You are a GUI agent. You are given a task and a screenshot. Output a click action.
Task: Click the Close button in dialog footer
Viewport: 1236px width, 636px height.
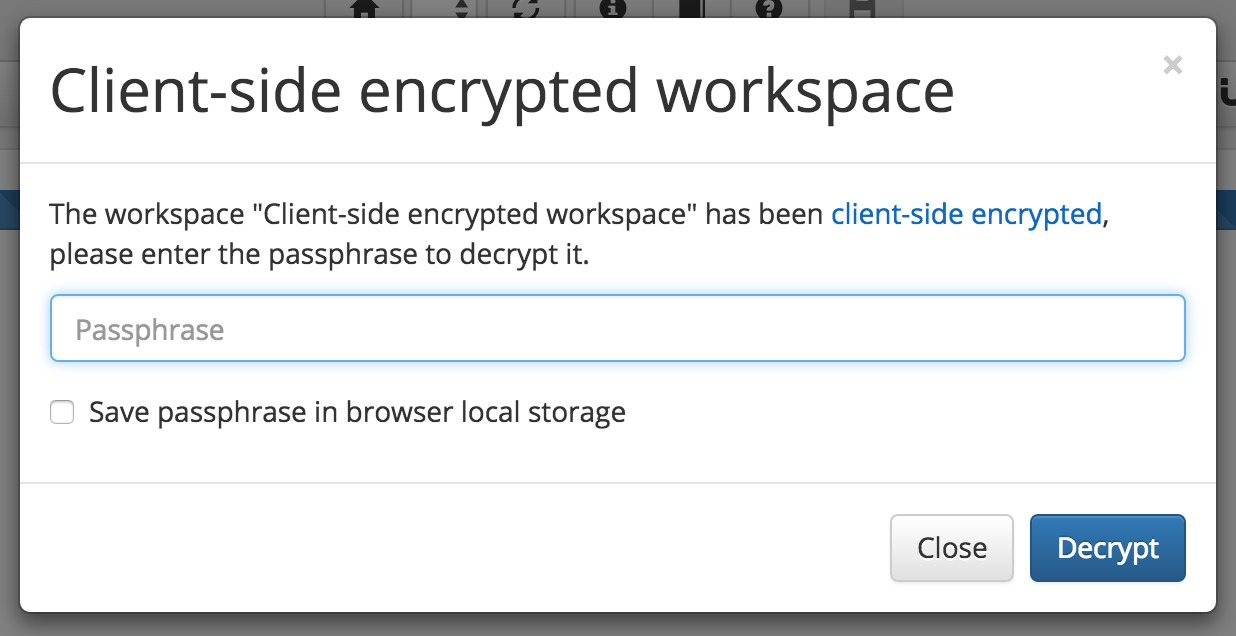tap(952, 548)
